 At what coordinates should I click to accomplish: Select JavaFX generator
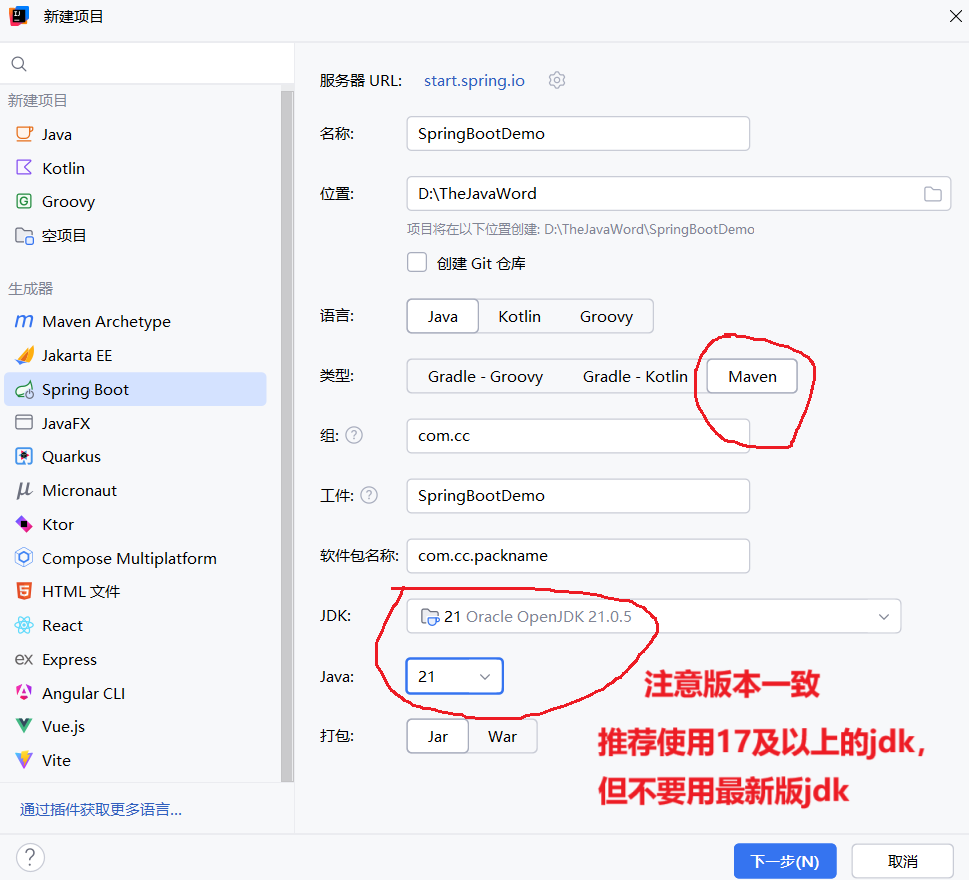pyautogui.click(x=135, y=423)
